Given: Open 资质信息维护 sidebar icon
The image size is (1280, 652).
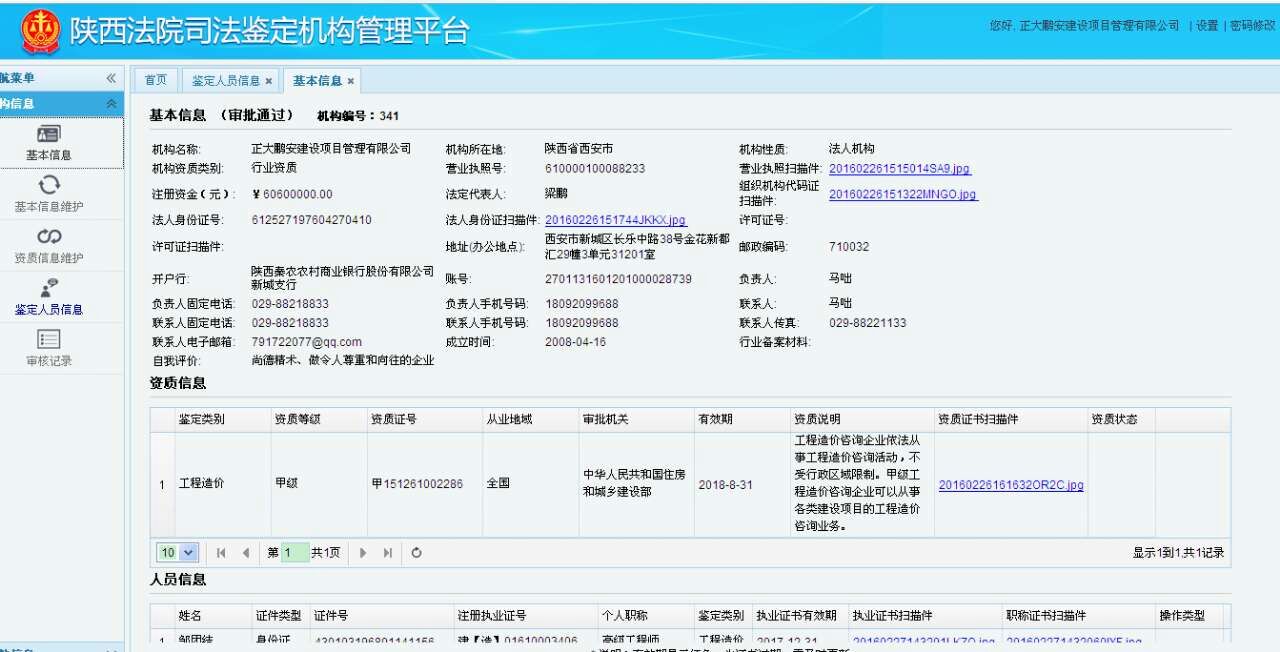Looking at the screenshot, I should tap(48, 237).
